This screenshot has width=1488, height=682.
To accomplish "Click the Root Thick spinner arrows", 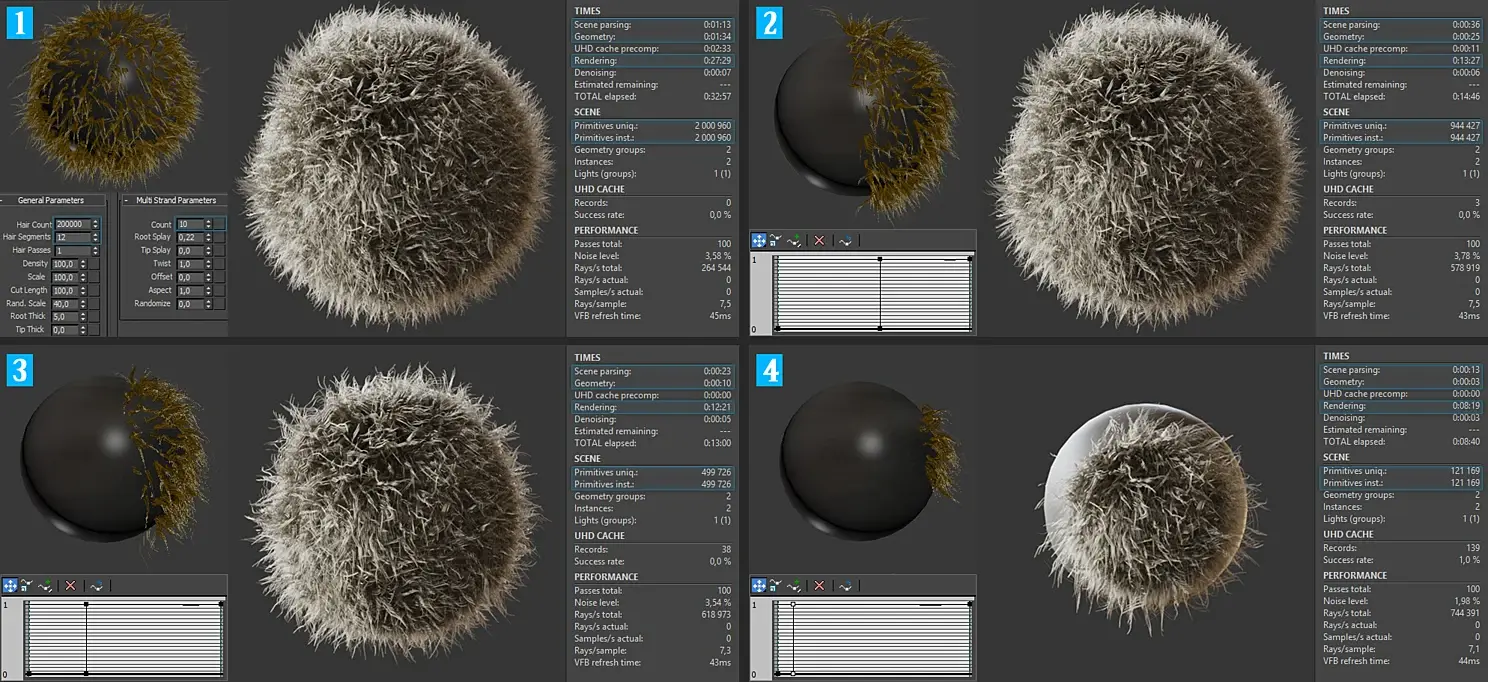I will [x=83, y=317].
